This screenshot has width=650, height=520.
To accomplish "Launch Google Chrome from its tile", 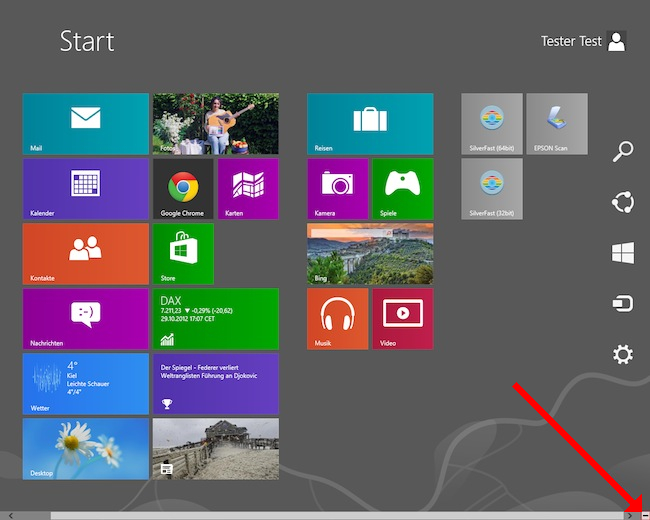I will (x=182, y=189).
